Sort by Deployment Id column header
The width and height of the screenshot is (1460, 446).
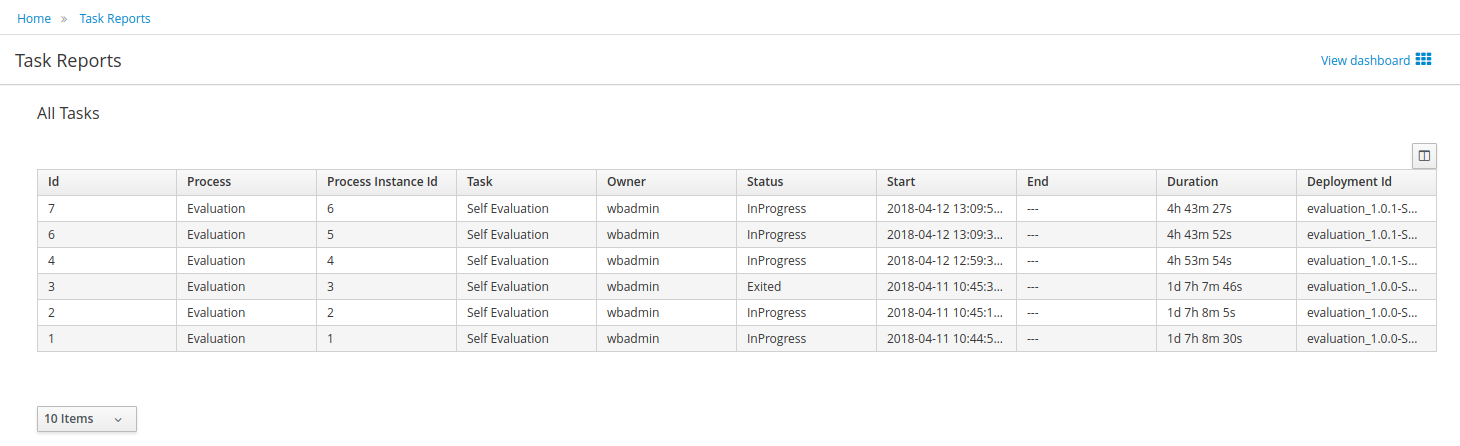[x=1349, y=182]
